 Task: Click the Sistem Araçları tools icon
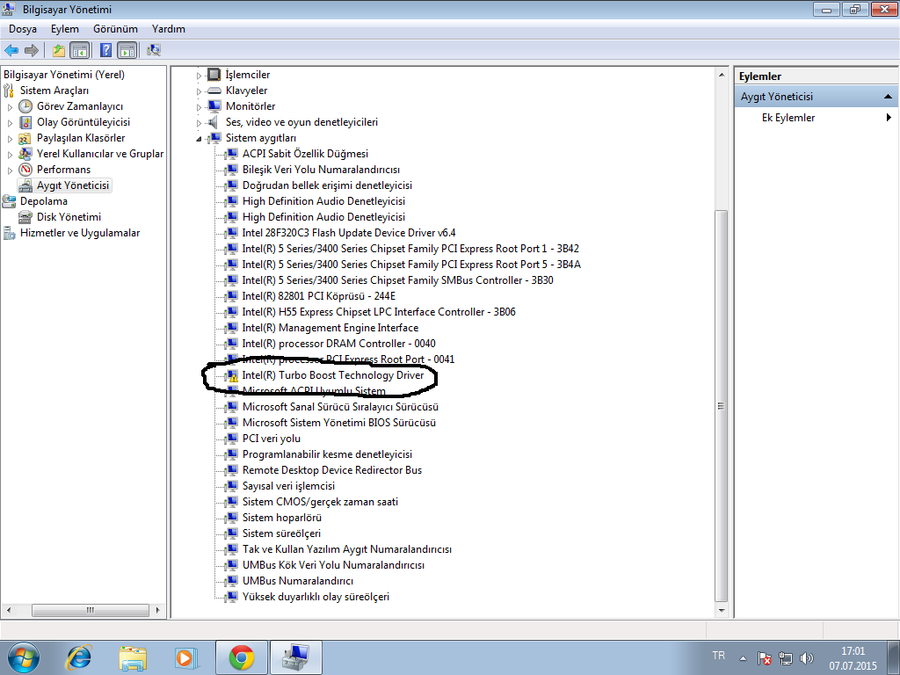tap(9, 91)
